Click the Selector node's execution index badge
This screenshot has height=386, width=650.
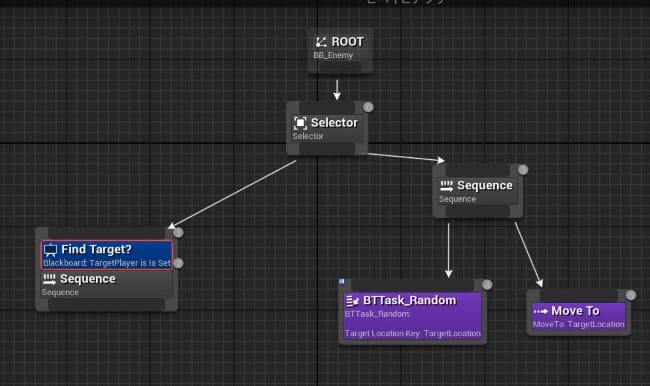coord(368,107)
